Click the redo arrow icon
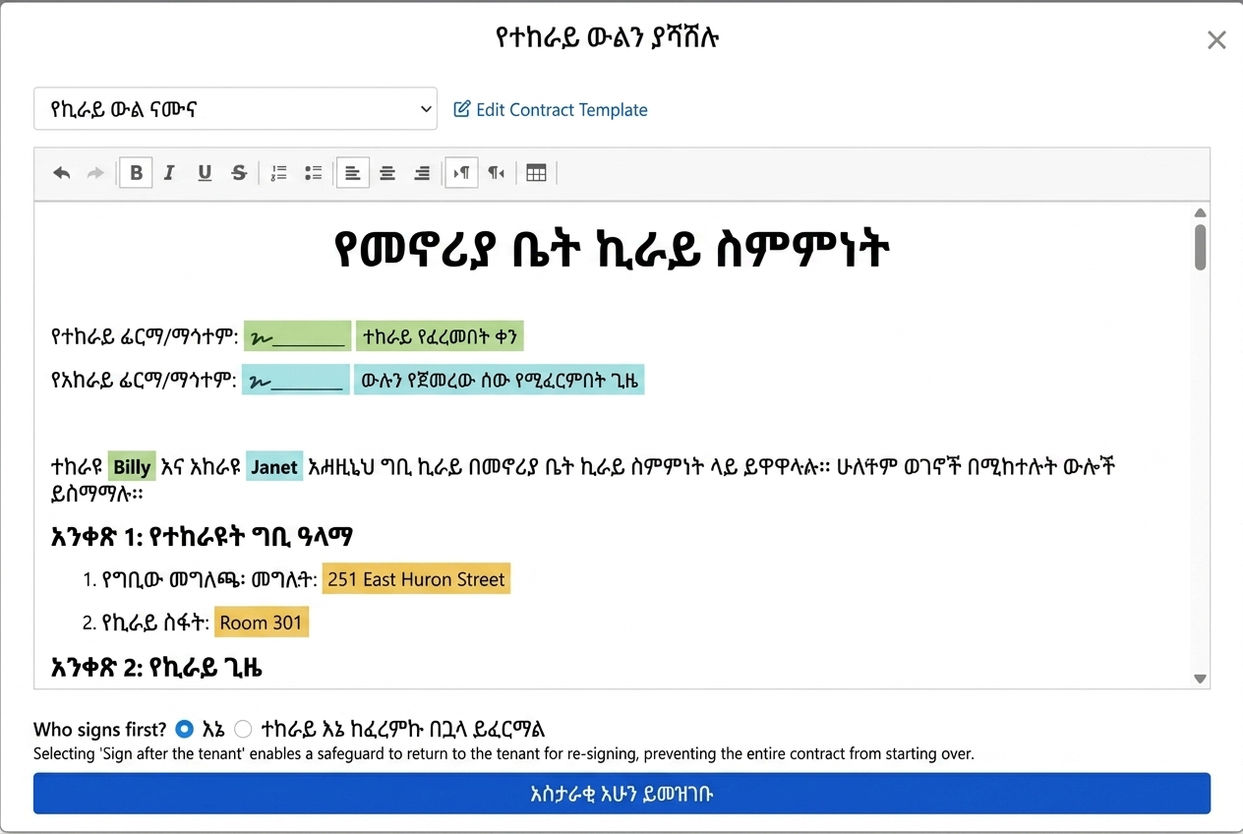The height and width of the screenshot is (834, 1243). click(x=95, y=173)
